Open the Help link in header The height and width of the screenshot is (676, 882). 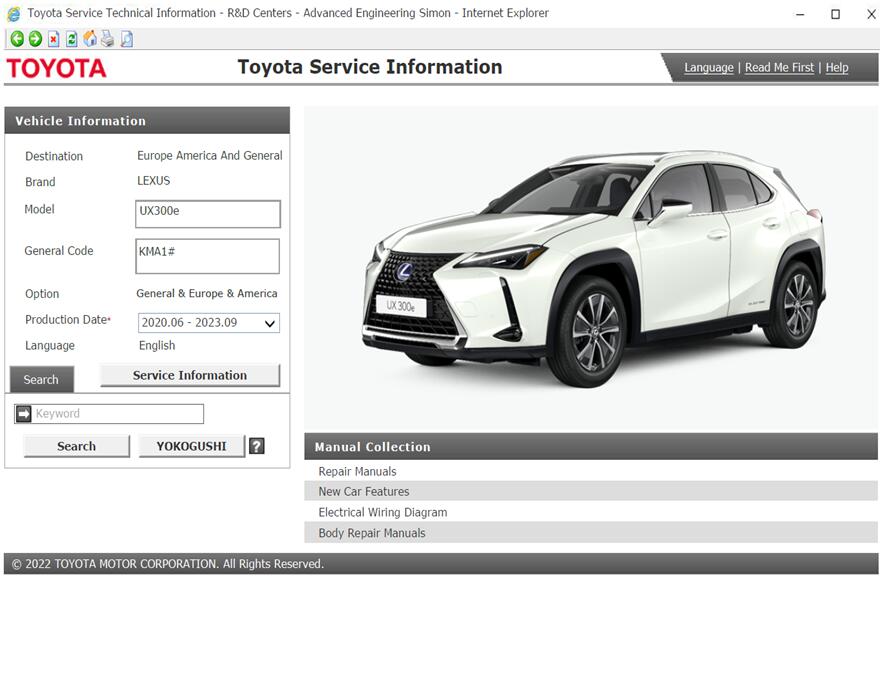tap(836, 67)
